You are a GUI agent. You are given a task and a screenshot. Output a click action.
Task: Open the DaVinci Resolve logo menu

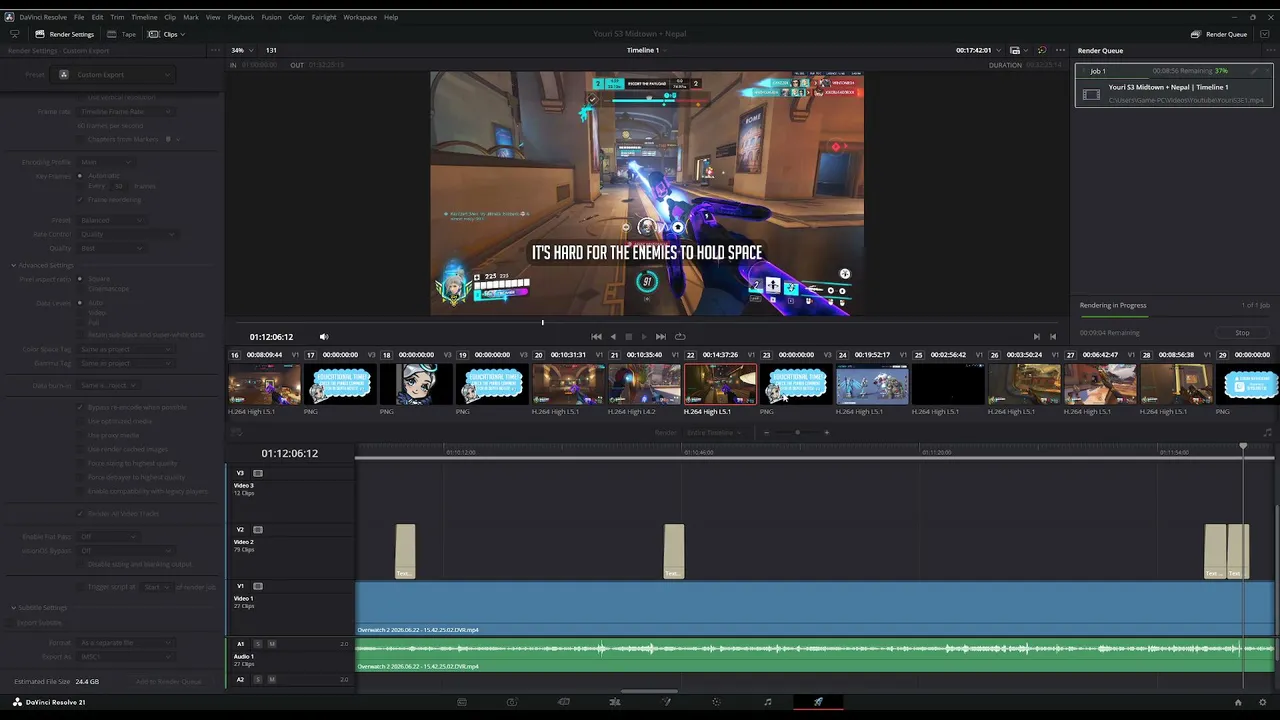(9, 17)
